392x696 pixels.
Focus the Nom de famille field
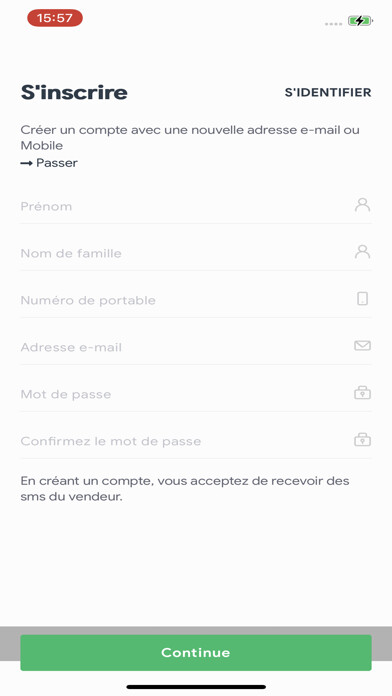coord(196,253)
